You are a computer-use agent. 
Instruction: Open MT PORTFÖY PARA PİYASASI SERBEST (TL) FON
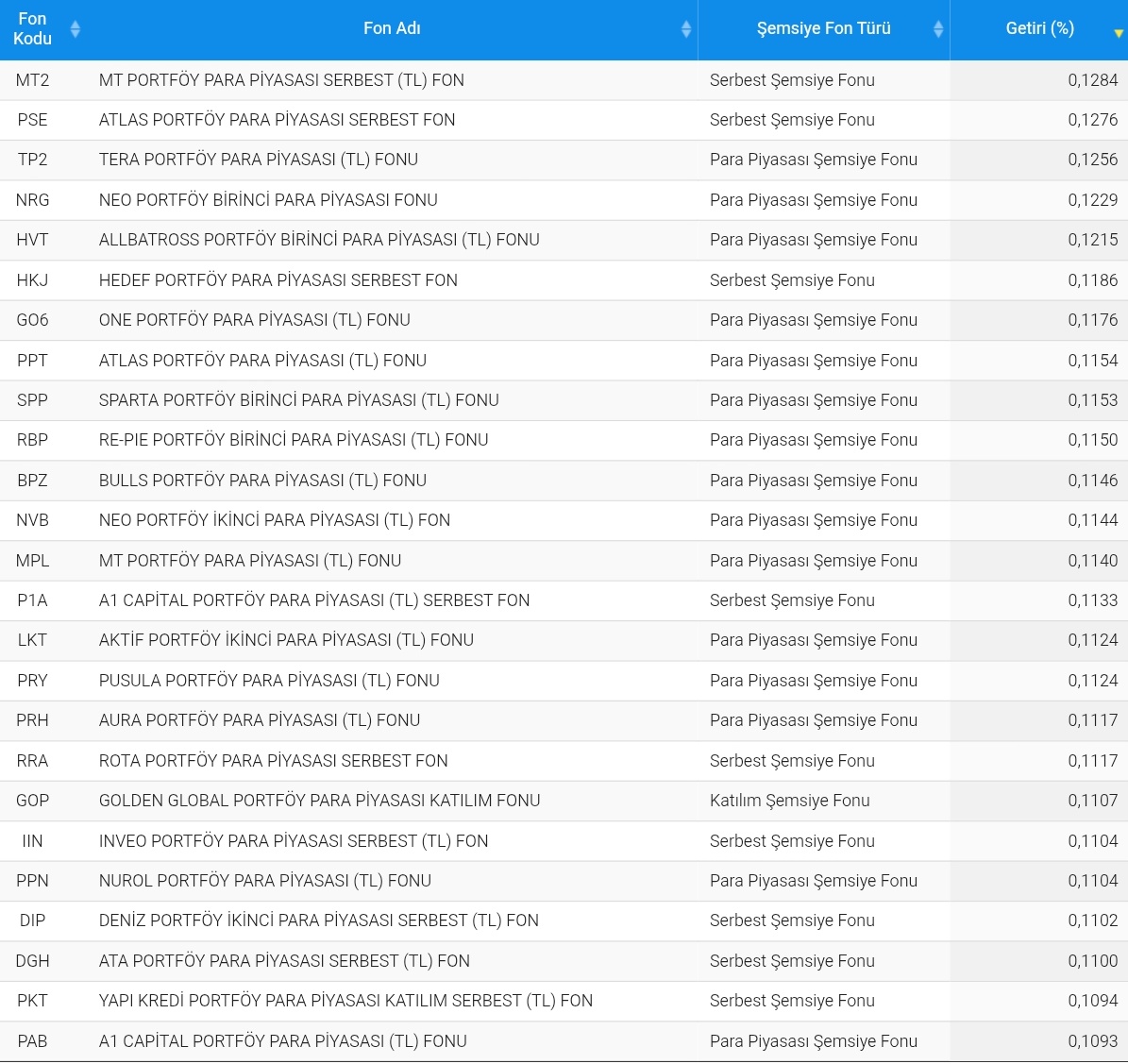(281, 80)
